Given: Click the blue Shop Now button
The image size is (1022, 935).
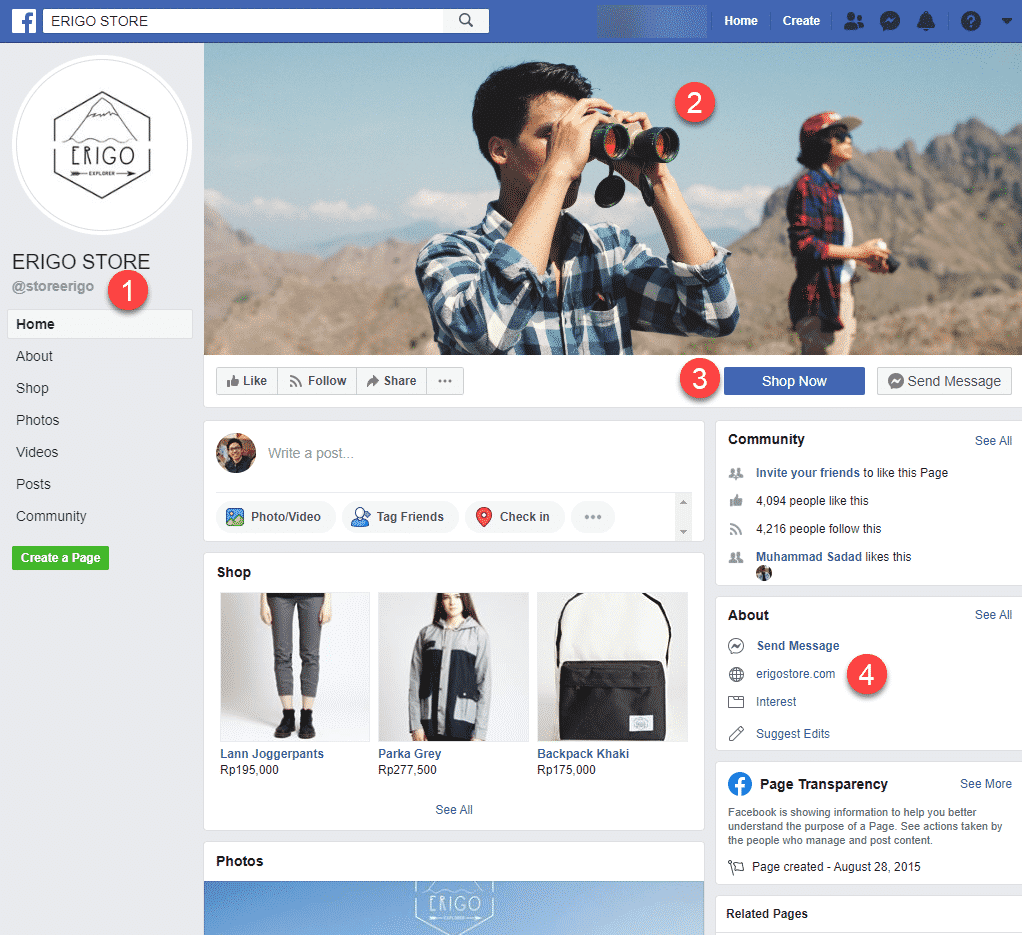Looking at the screenshot, I should click(x=794, y=381).
